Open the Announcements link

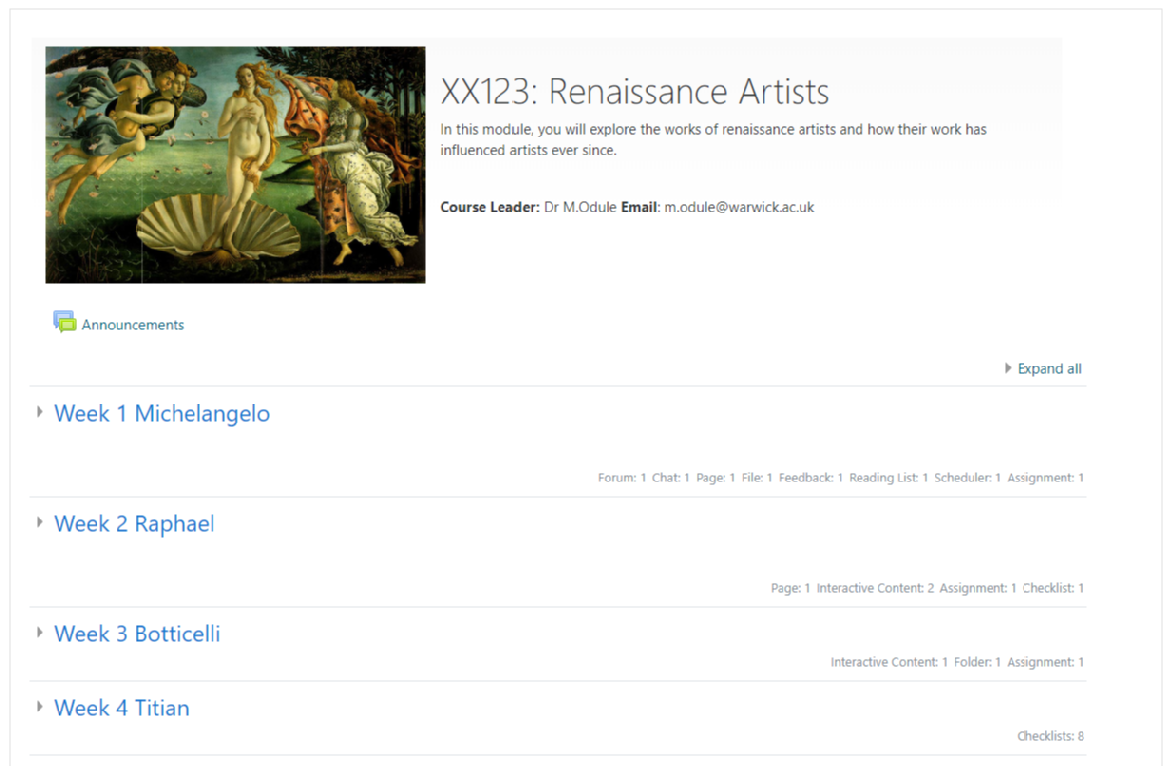coord(133,325)
